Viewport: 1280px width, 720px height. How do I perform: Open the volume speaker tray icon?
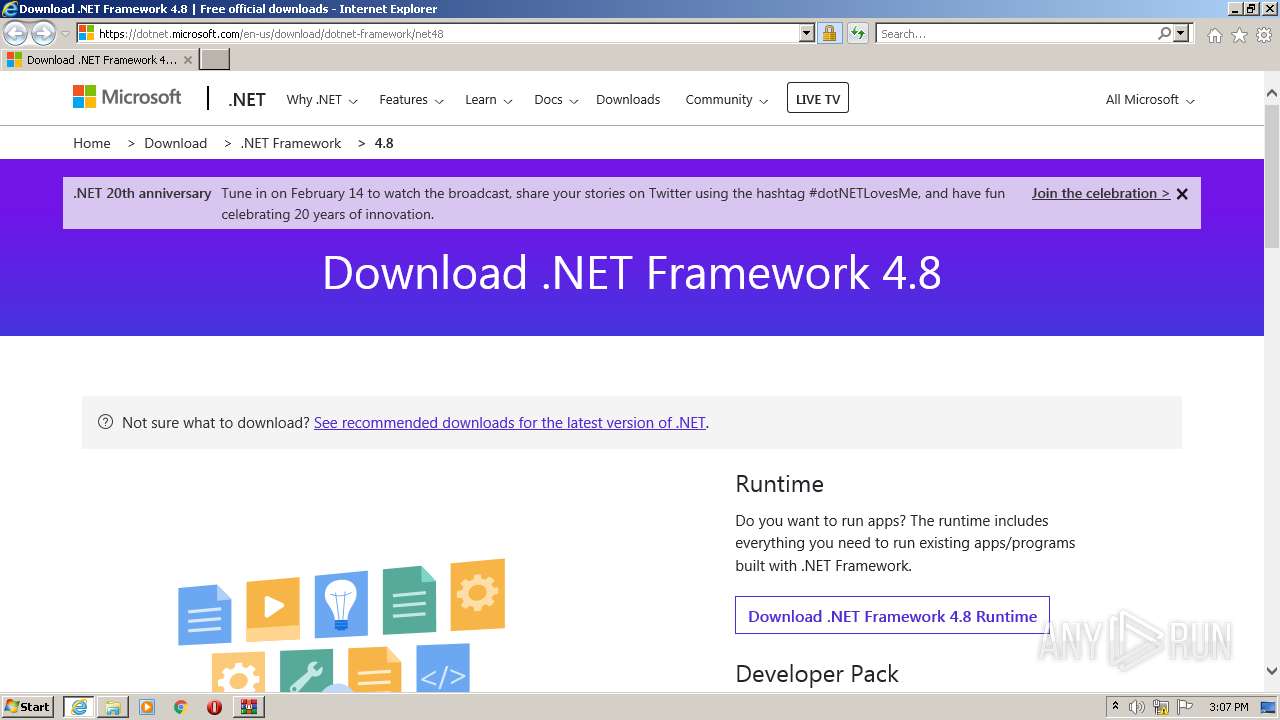1137,707
